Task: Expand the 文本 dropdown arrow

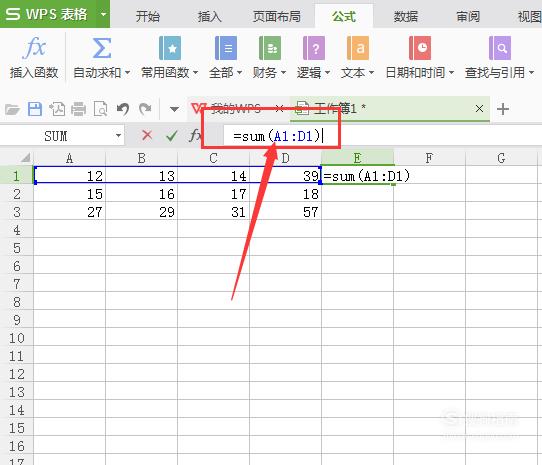Action: pyautogui.click(x=372, y=73)
